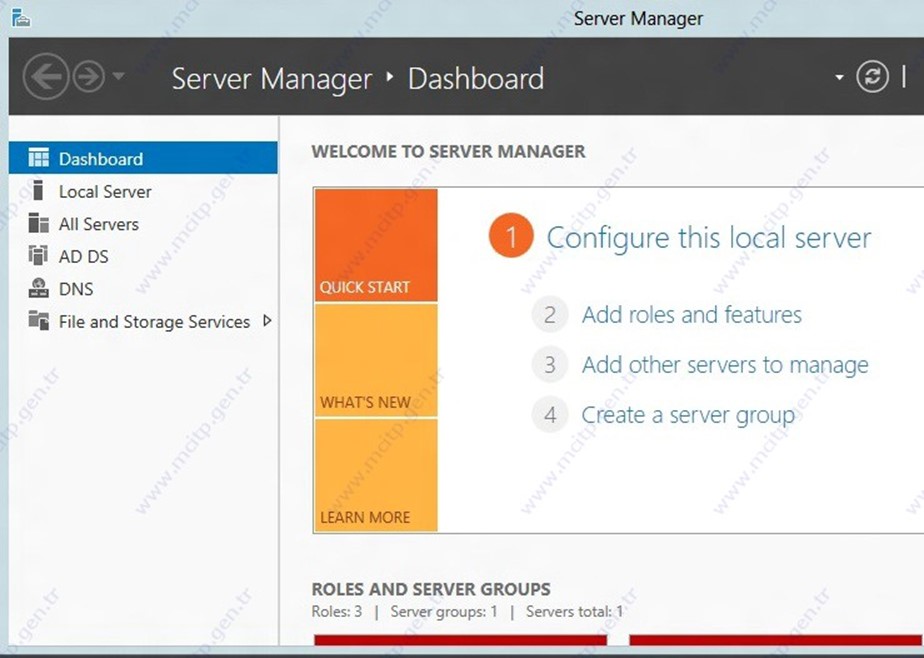This screenshot has width=924, height=658.
Task: Click the step 2 number circle
Action: click(x=550, y=315)
